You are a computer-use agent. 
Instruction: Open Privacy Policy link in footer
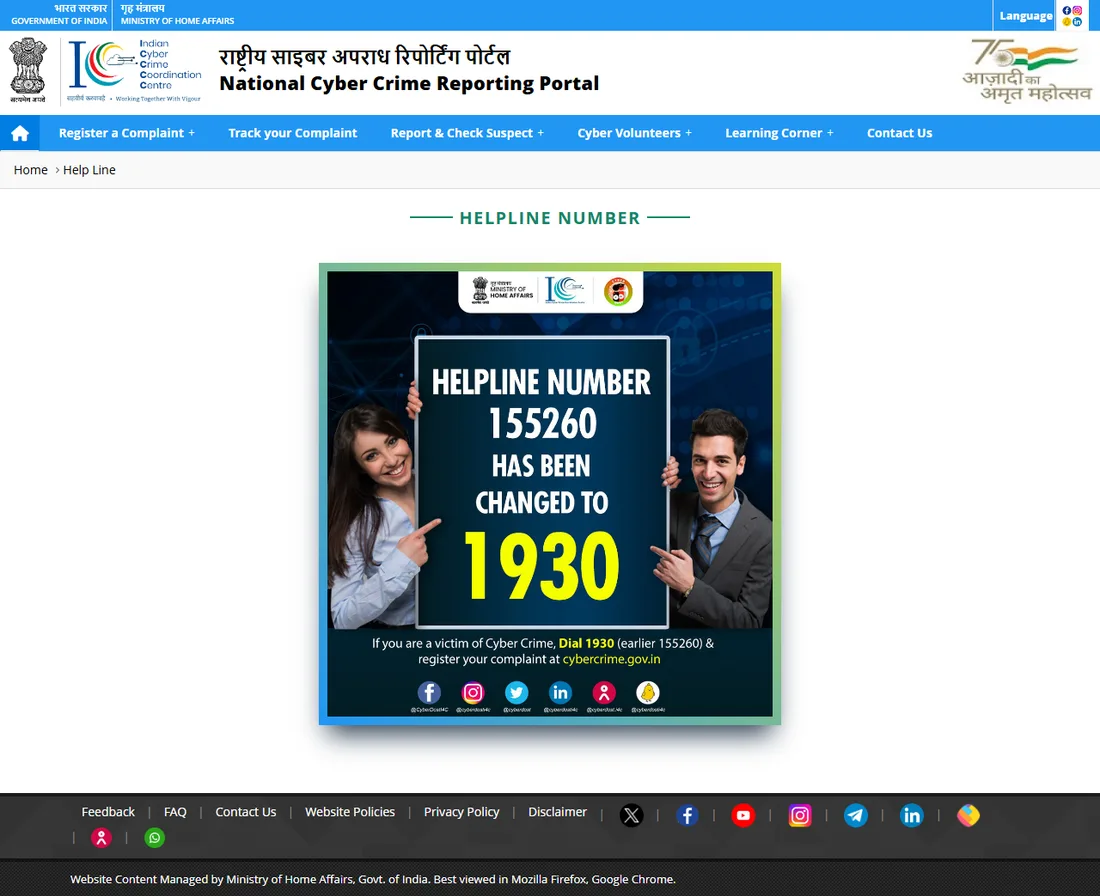point(462,812)
